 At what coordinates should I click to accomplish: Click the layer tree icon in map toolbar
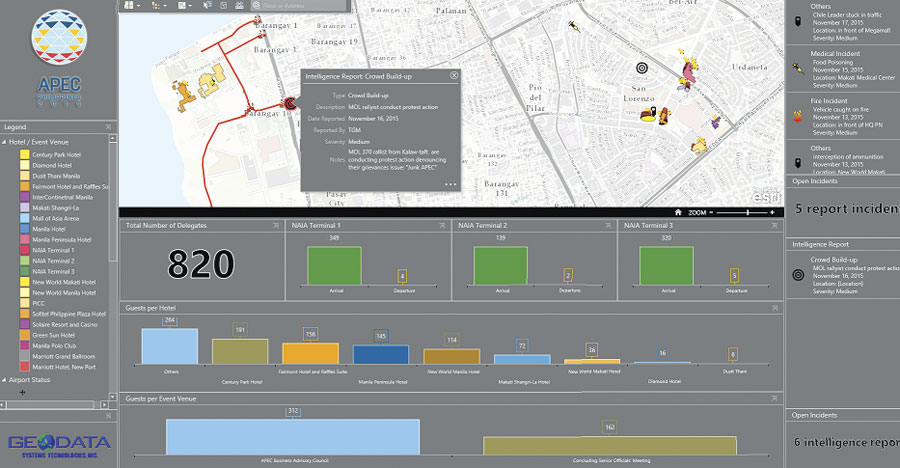tap(156, 5)
